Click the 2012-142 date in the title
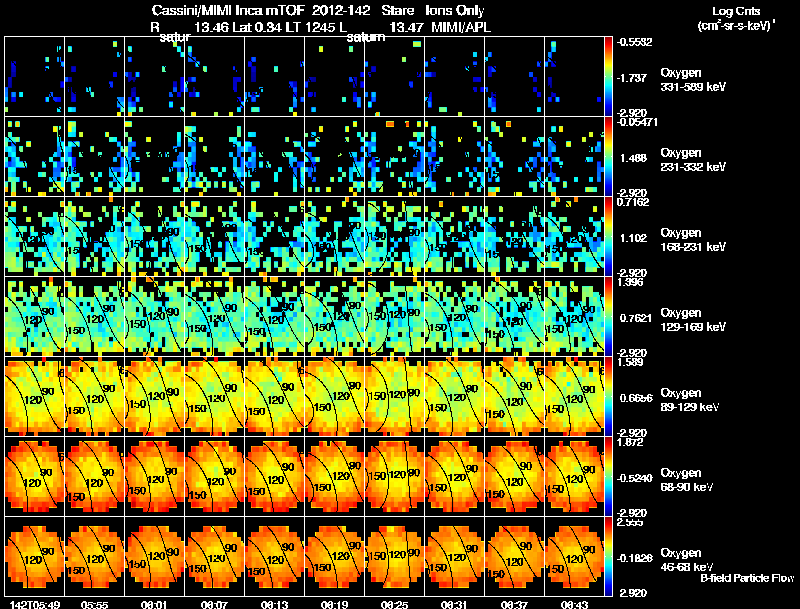The height and width of the screenshot is (609, 800). coord(341,10)
